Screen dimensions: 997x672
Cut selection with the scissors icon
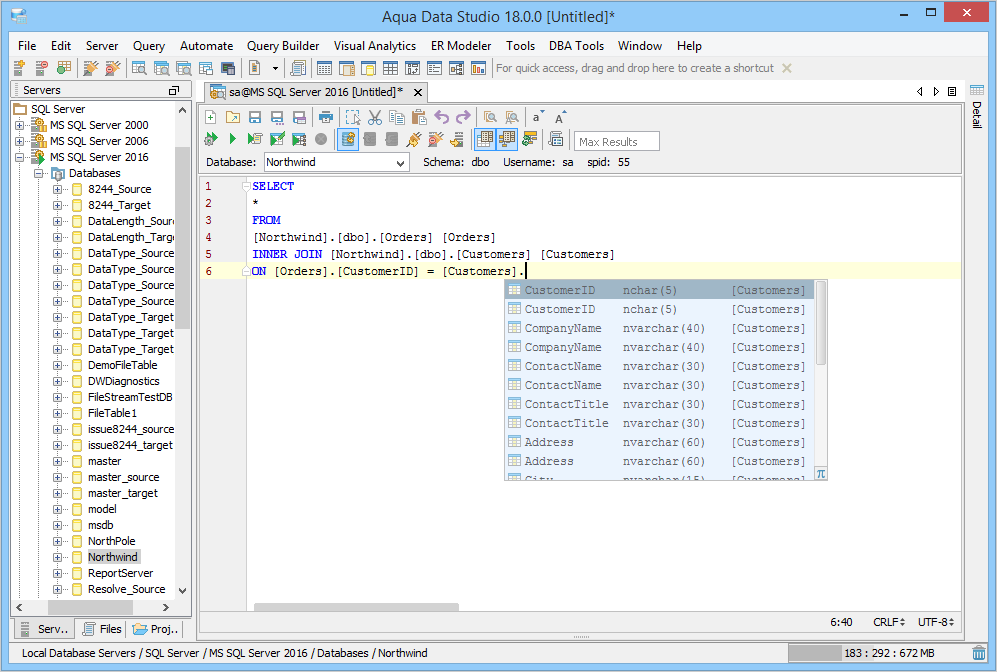[375, 117]
